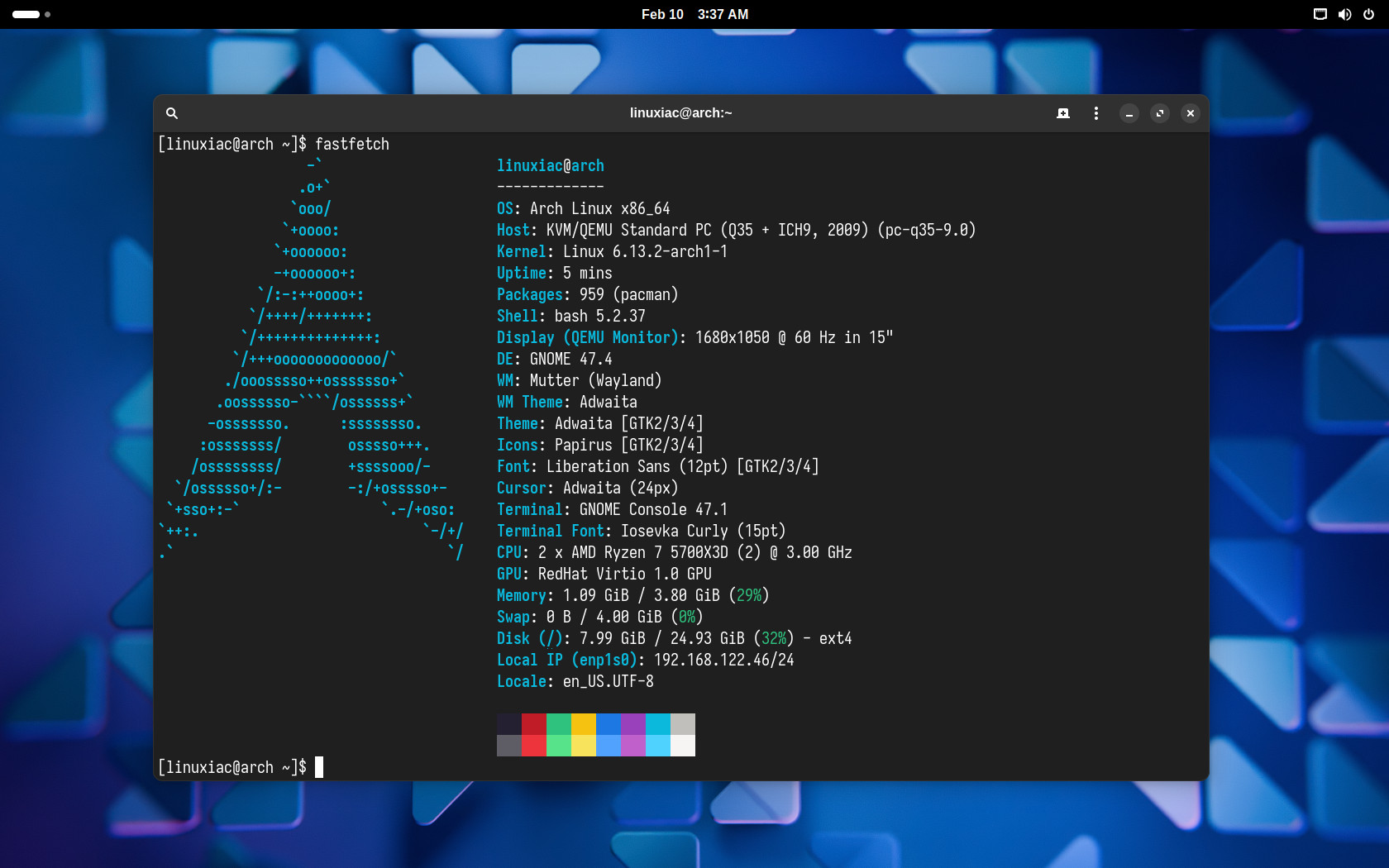
Task: Click the purple color block in top palette row
Action: point(633,724)
